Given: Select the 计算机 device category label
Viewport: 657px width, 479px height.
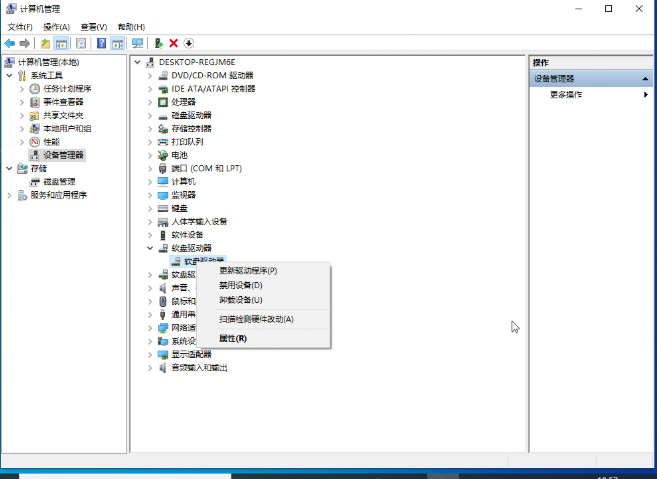Looking at the screenshot, I should 183,181.
